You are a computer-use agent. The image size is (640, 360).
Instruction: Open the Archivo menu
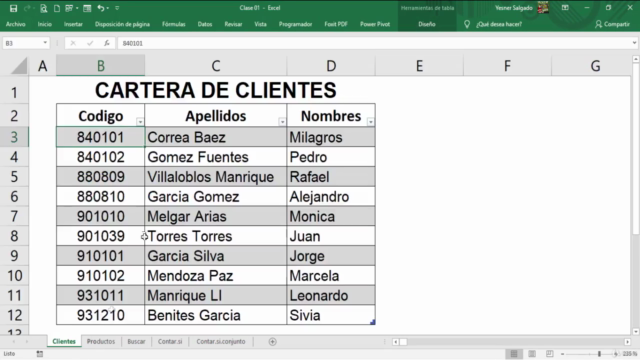16,24
